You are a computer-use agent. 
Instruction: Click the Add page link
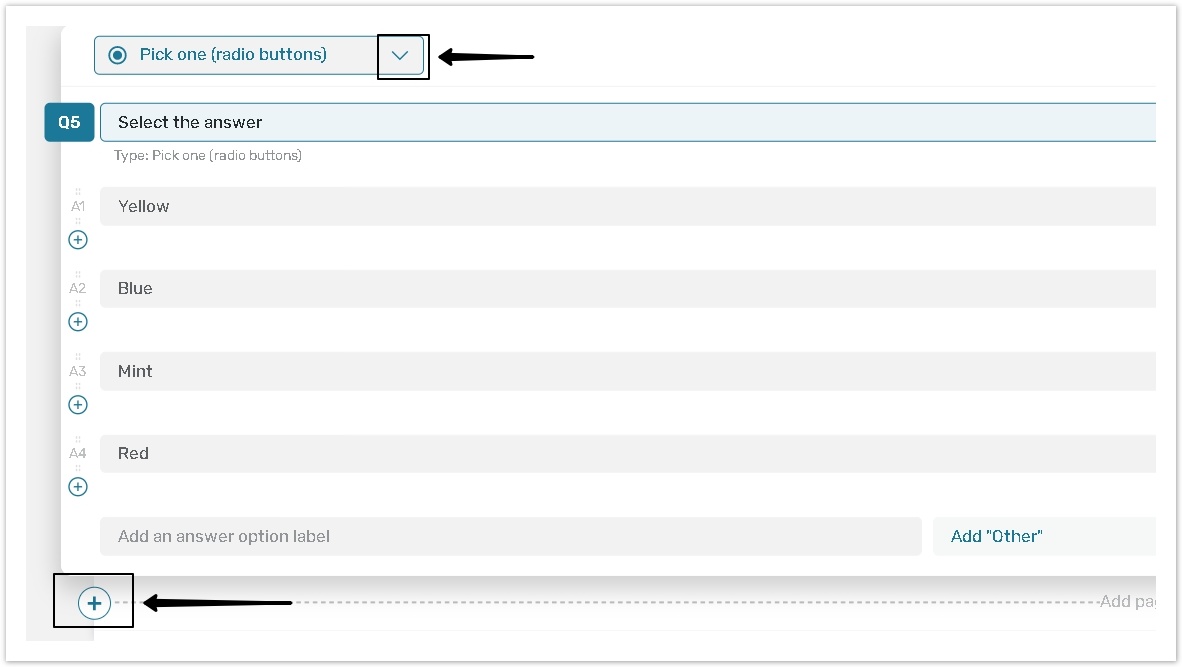tap(1128, 601)
